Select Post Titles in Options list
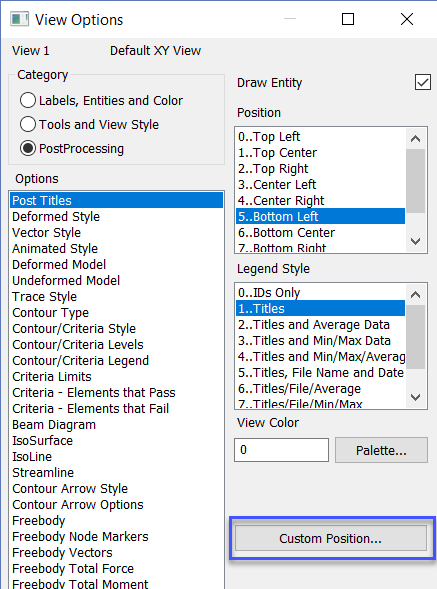Screen dimensions: 437x589 coord(116,201)
